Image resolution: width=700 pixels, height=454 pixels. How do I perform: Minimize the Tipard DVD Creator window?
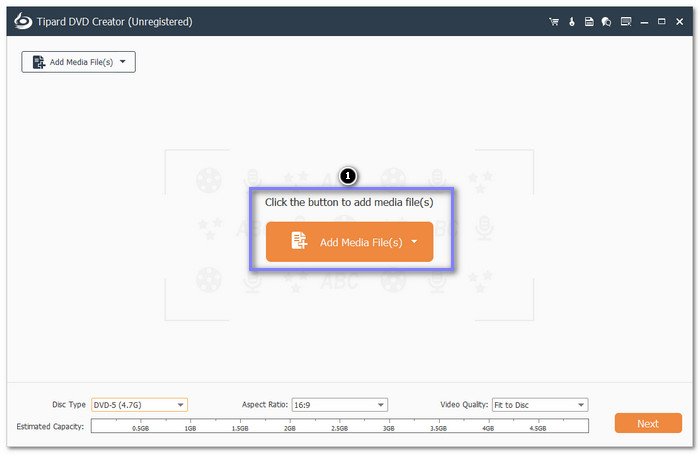tap(644, 22)
